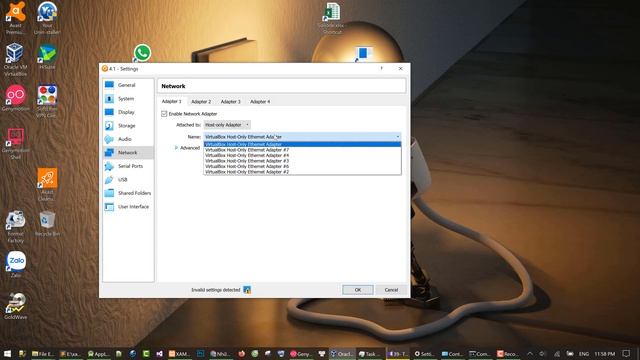640x360 pixels.
Task: Select the Your Uninstaller desktop icon
Action: 47,18
